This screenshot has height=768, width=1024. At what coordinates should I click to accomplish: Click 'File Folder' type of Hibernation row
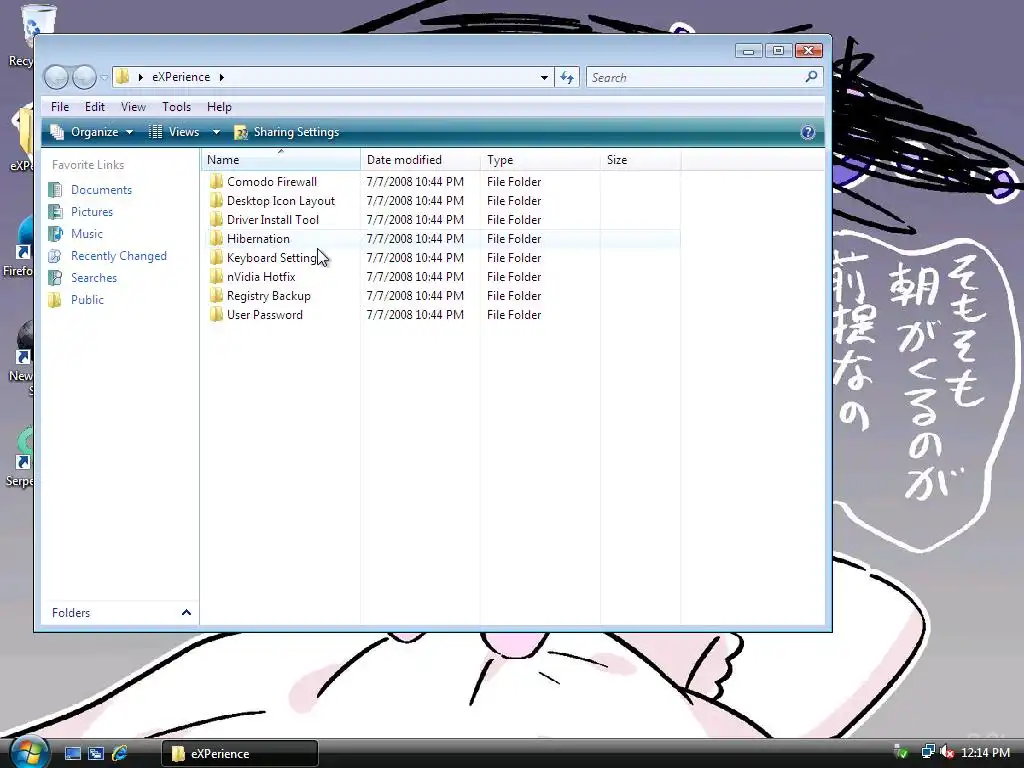pos(514,239)
